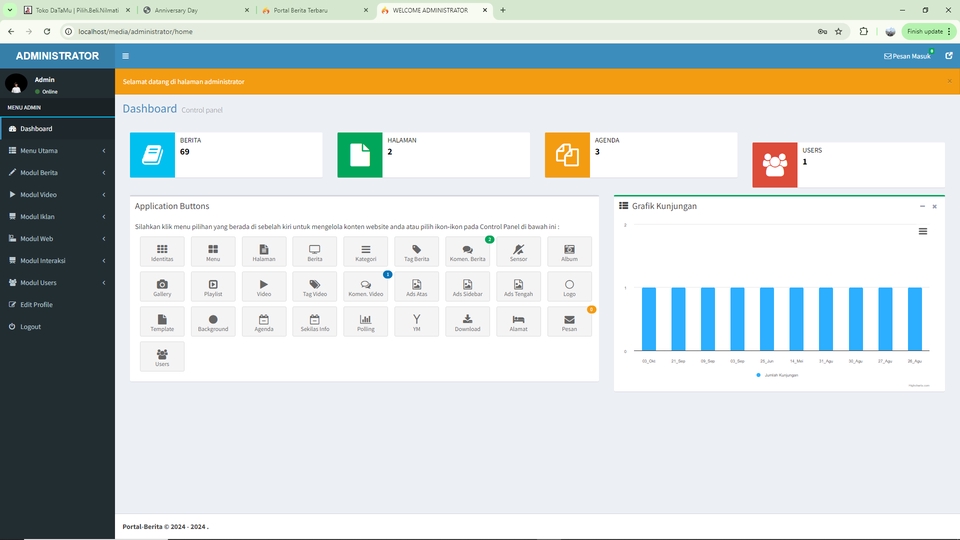Expand the Modul Berita sidebar item
Viewport: 960px width, 540px height.
pyautogui.click(x=58, y=173)
